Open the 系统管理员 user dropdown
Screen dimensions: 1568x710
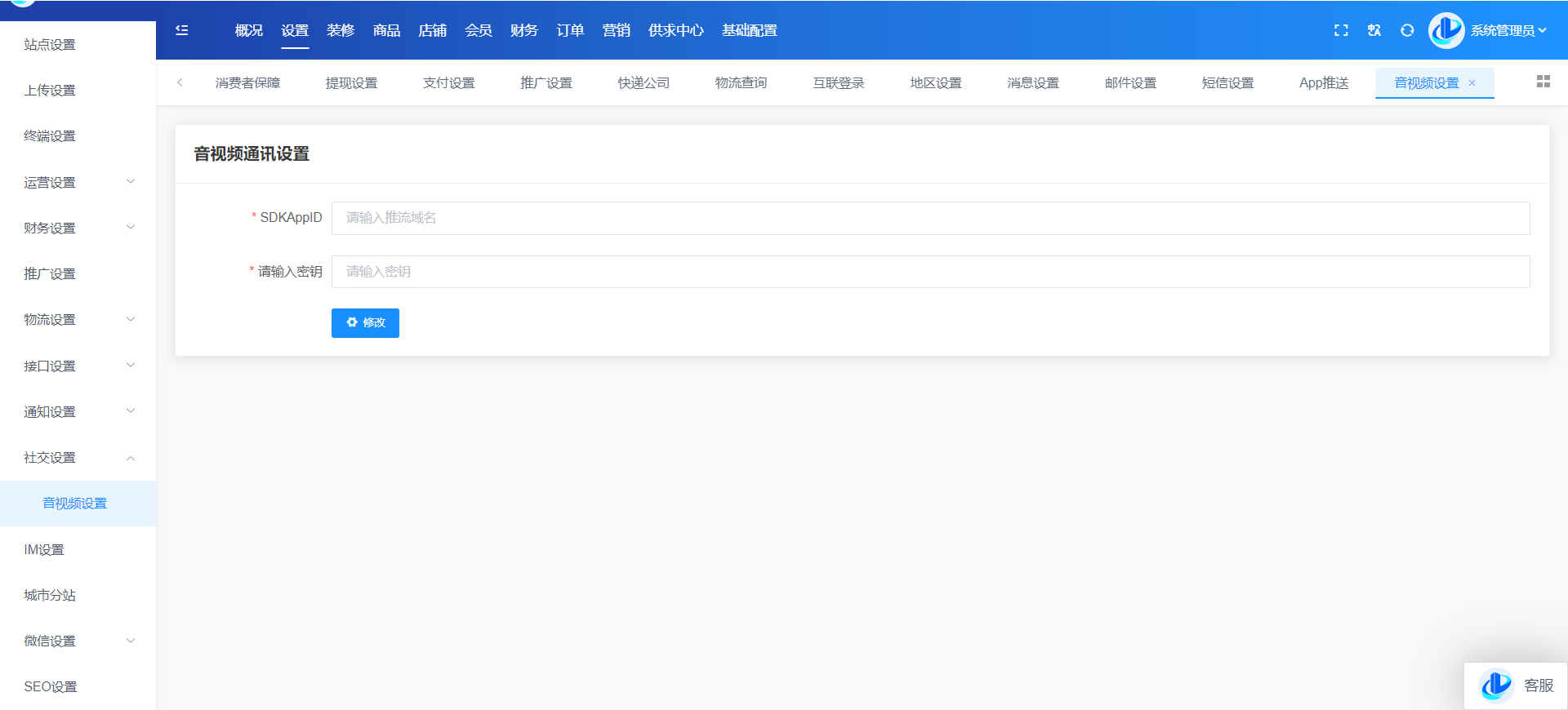(1508, 30)
